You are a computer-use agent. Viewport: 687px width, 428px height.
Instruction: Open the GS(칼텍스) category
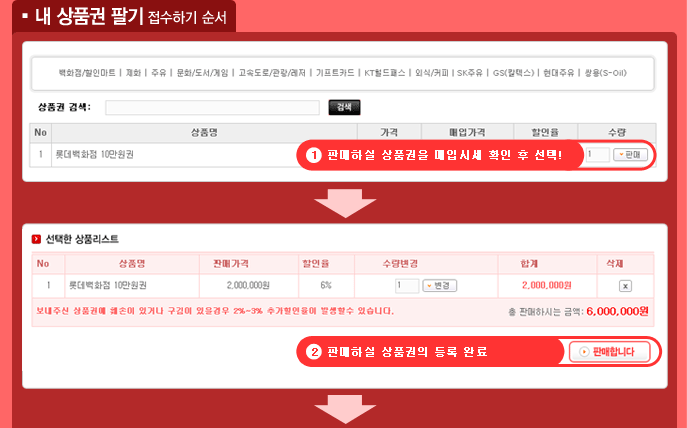513,73
